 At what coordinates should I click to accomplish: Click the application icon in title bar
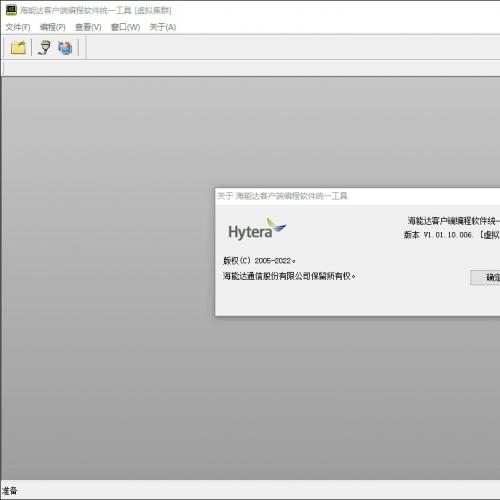[x=11, y=10]
